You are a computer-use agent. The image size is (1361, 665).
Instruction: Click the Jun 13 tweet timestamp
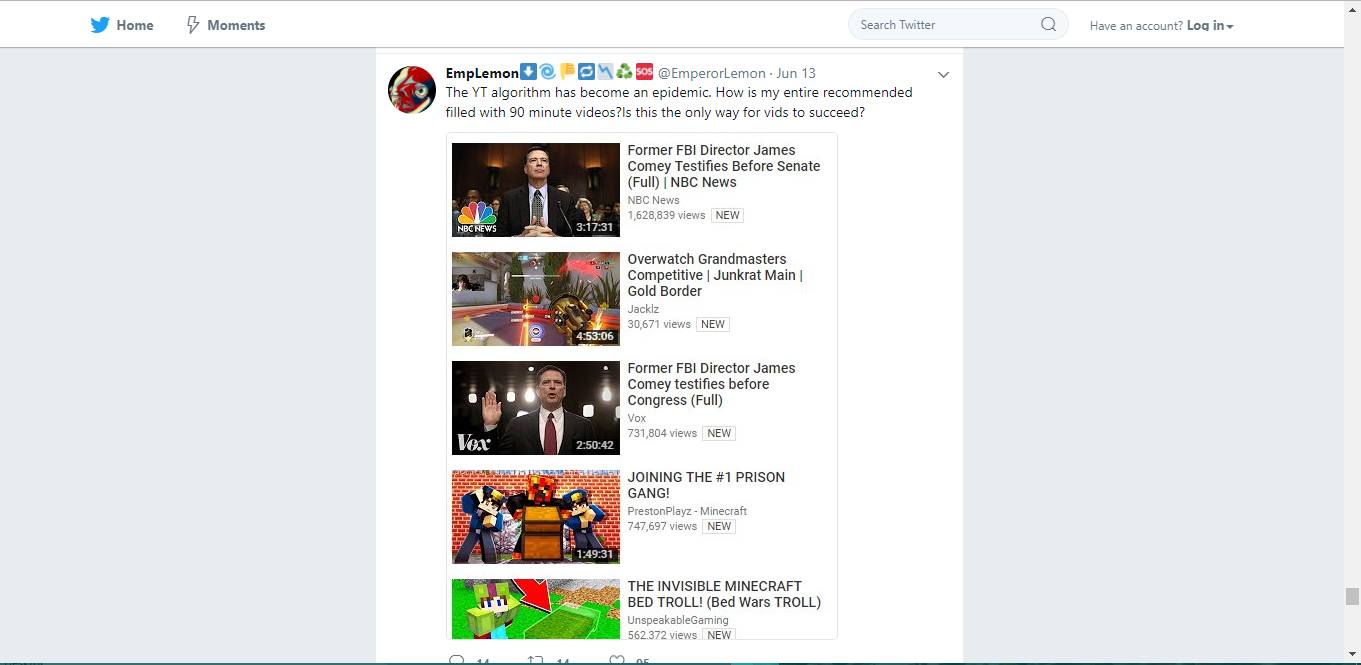pos(796,73)
